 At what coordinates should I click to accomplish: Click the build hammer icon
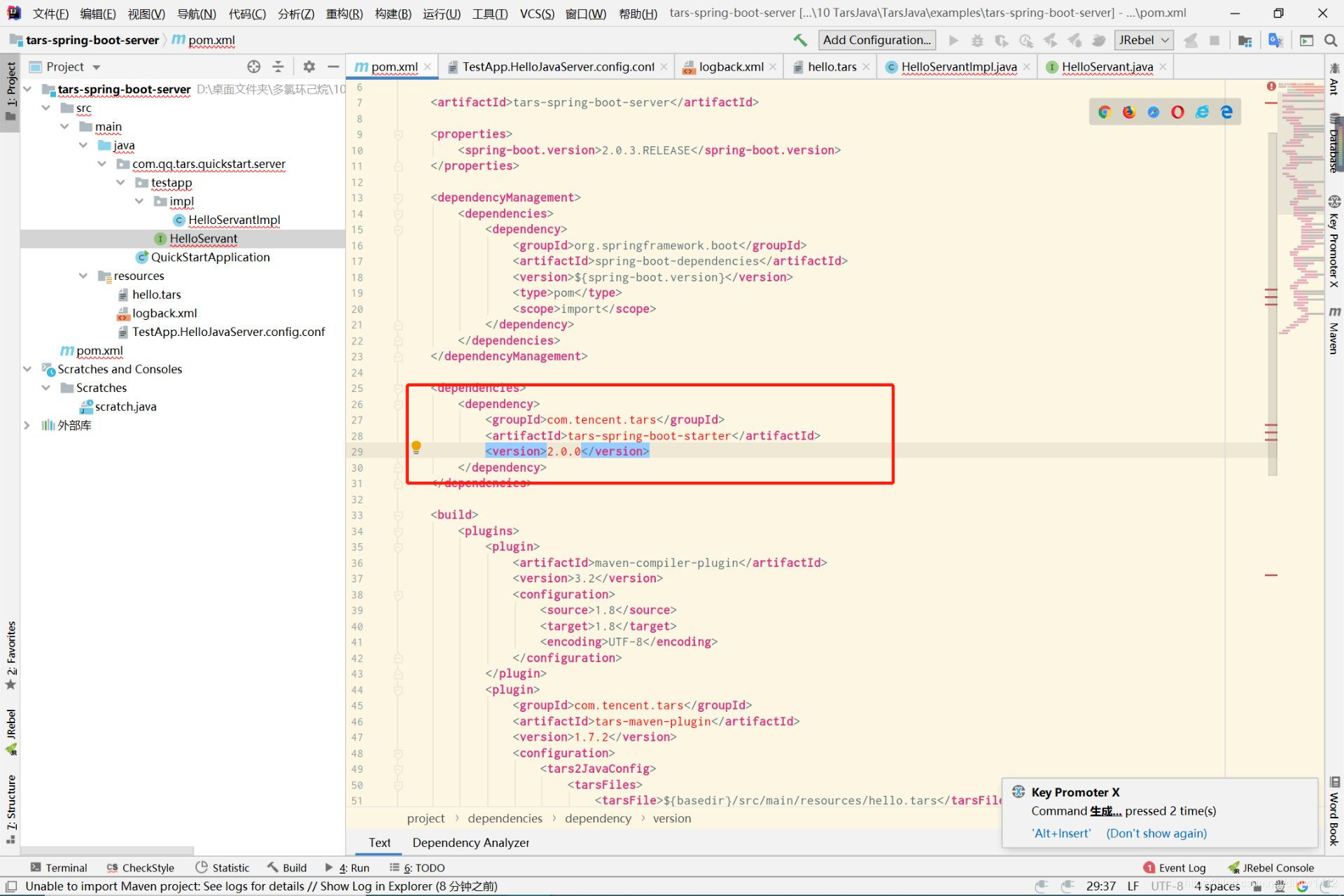[800, 40]
